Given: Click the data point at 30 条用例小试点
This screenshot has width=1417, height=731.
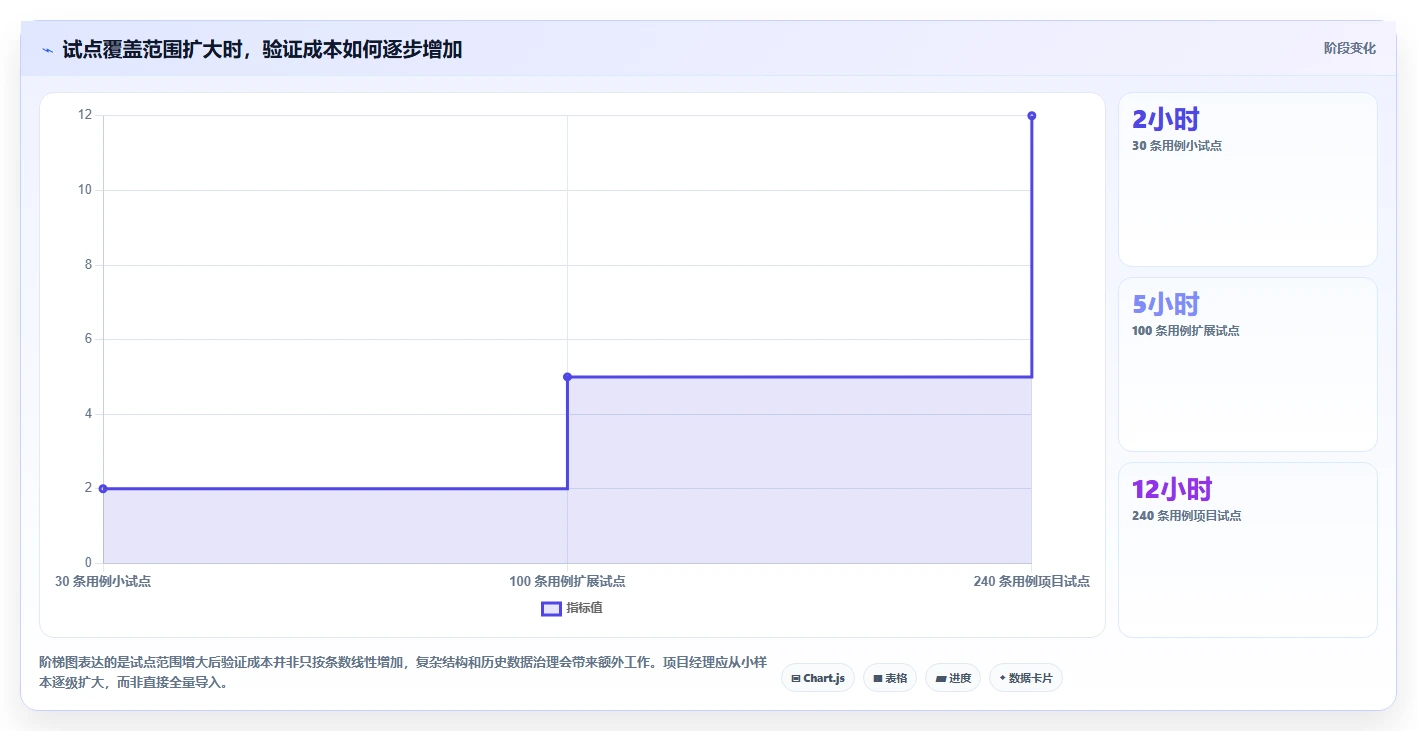Looking at the screenshot, I should tap(103, 488).
